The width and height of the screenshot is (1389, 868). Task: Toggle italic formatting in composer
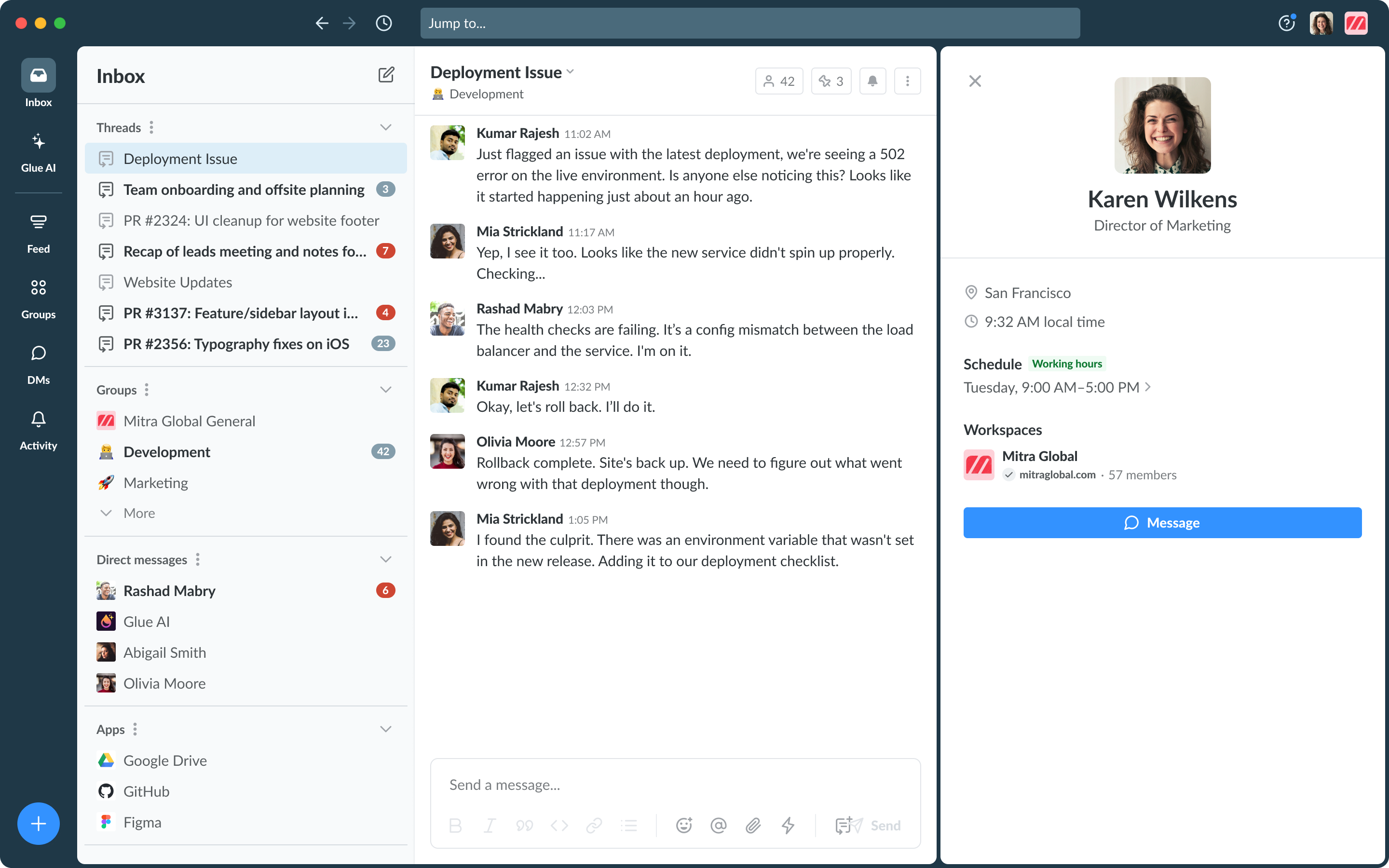[490, 825]
